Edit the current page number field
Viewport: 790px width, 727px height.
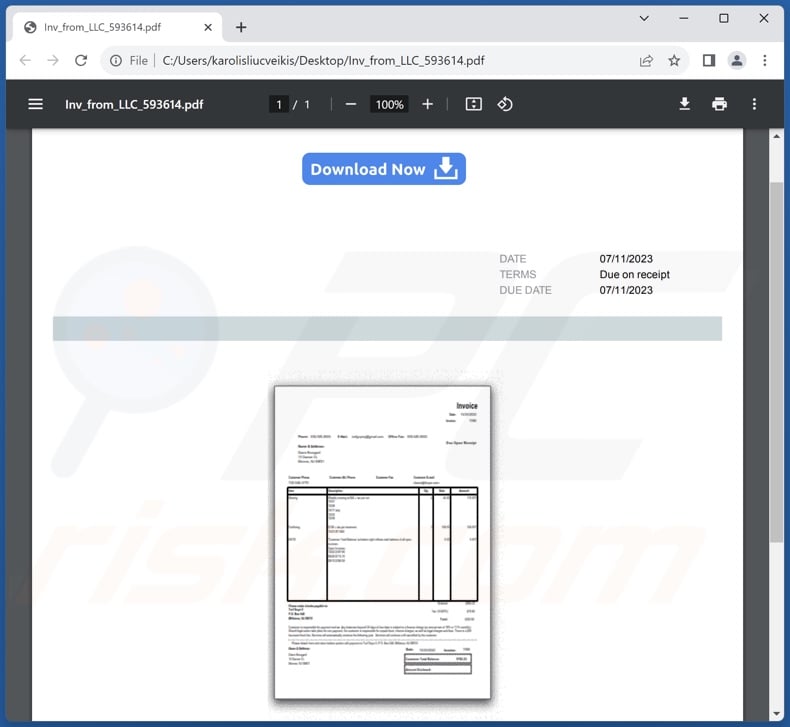(279, 104)
